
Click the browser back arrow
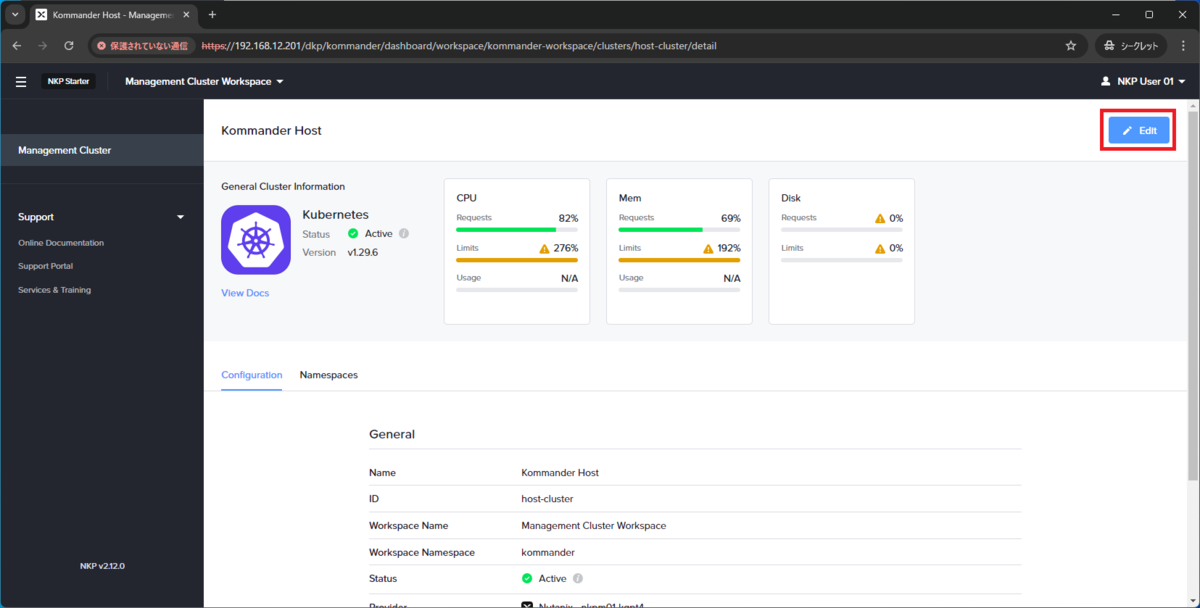[x=17, y=46]
